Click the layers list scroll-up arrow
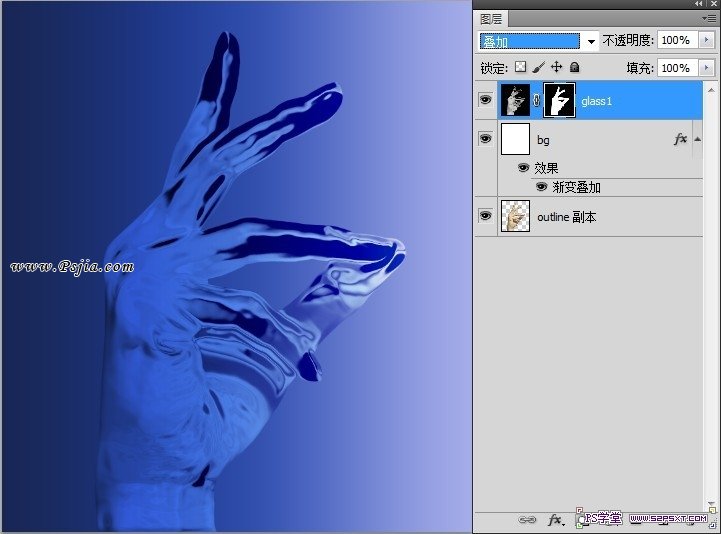The width and height of the screenshot is (721, 534). pyautogui.click(x=711, y=90)
